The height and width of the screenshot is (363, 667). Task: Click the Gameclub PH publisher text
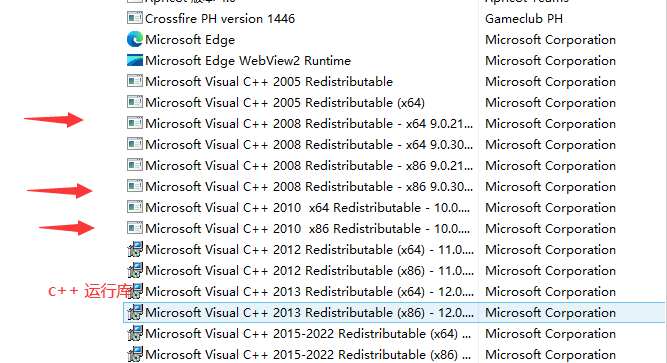(524, 19)
